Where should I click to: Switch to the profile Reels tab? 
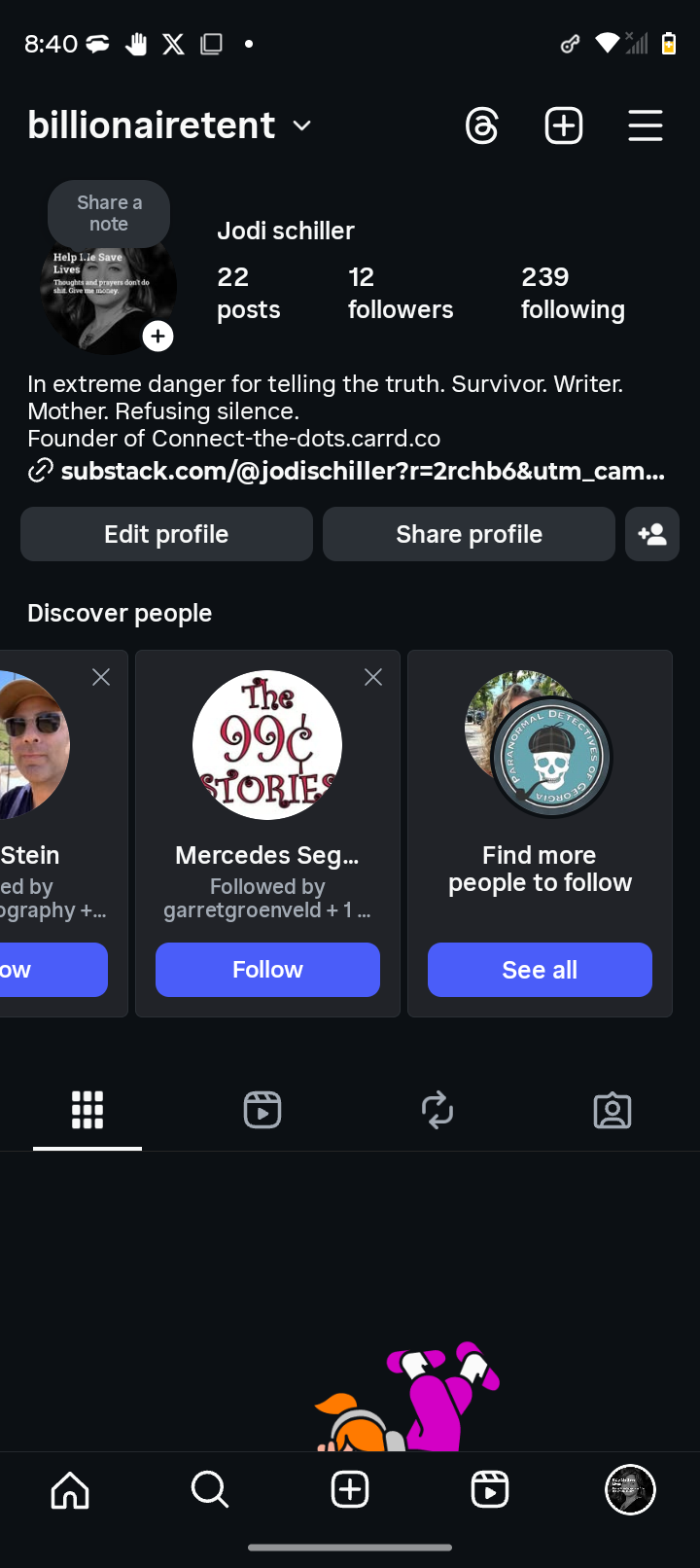point(262,1110)
